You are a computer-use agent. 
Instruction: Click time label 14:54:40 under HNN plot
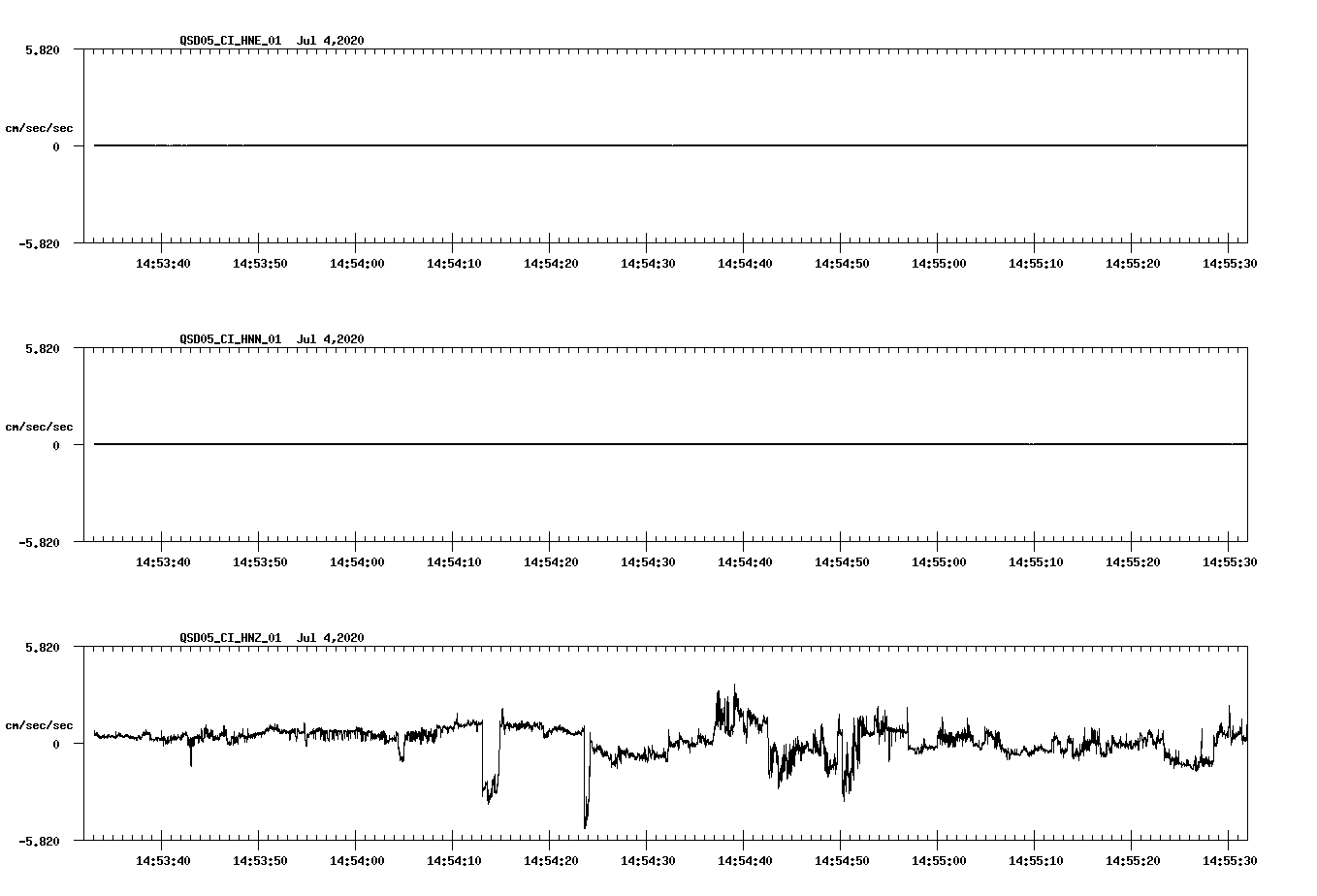coord(745,562)
